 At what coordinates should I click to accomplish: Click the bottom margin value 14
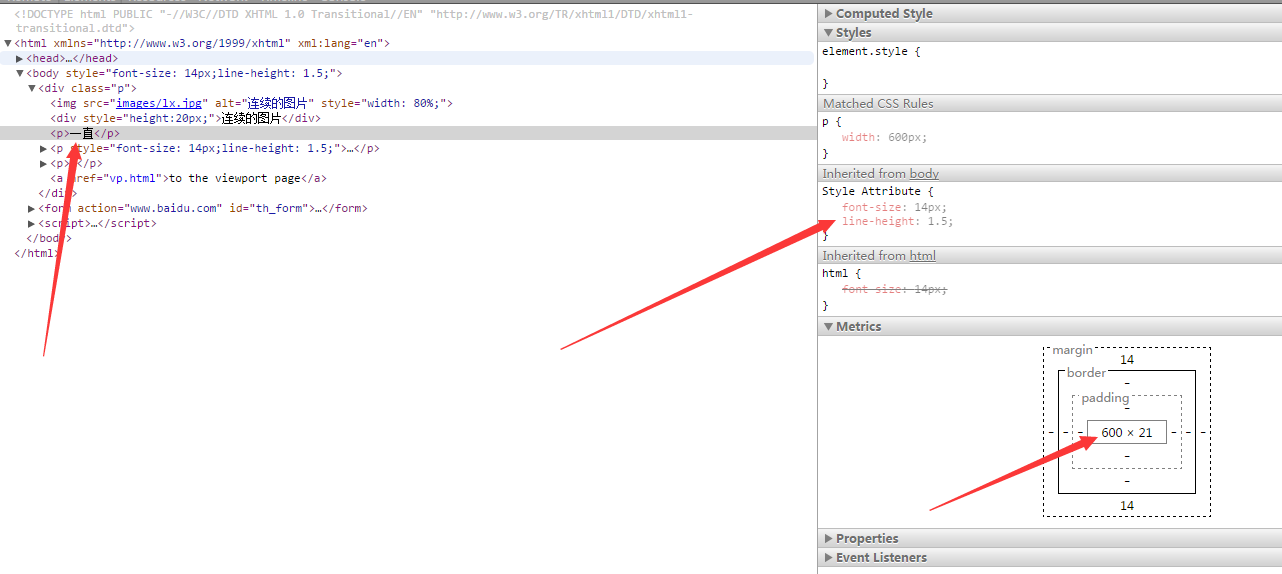(1127, 506)
